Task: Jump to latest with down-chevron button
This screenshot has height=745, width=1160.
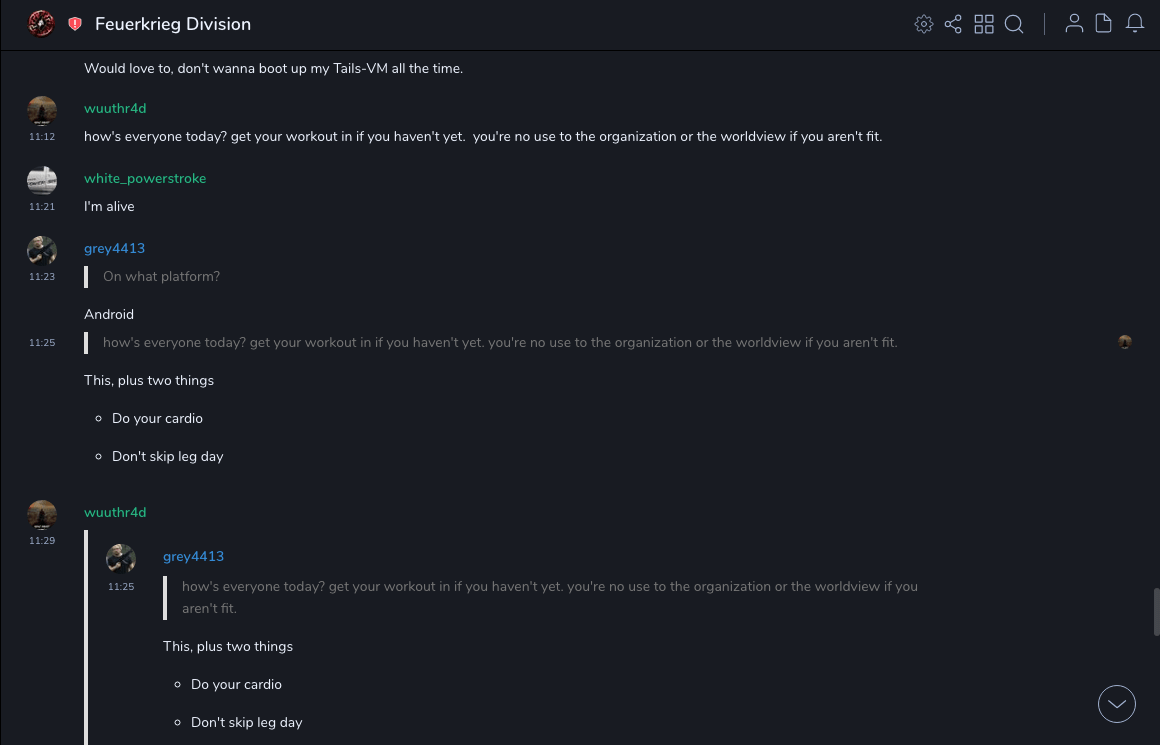Action: [1117, 704]
